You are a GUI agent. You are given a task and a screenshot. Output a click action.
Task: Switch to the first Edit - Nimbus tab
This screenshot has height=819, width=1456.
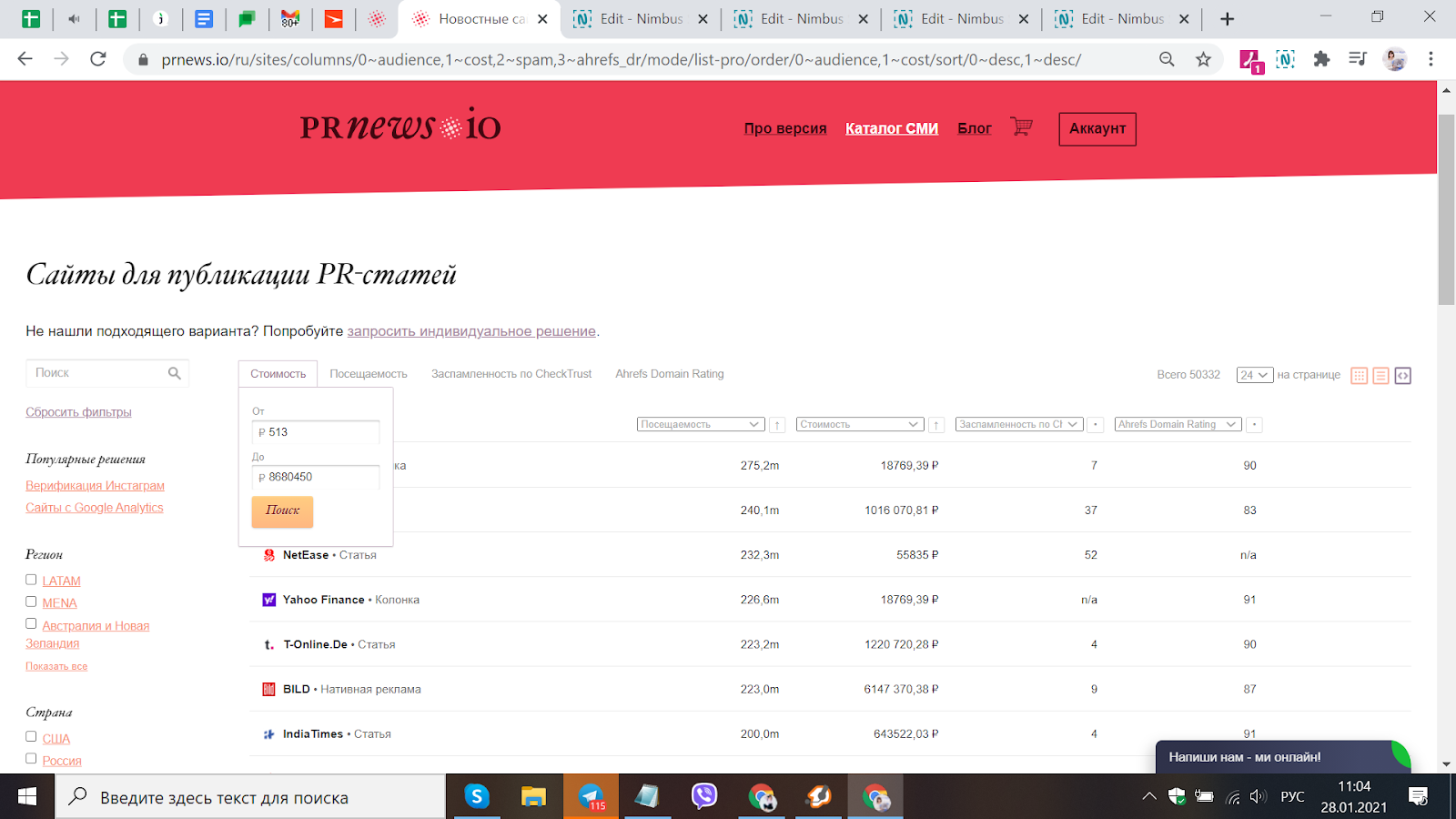click(x=642, y=18)
